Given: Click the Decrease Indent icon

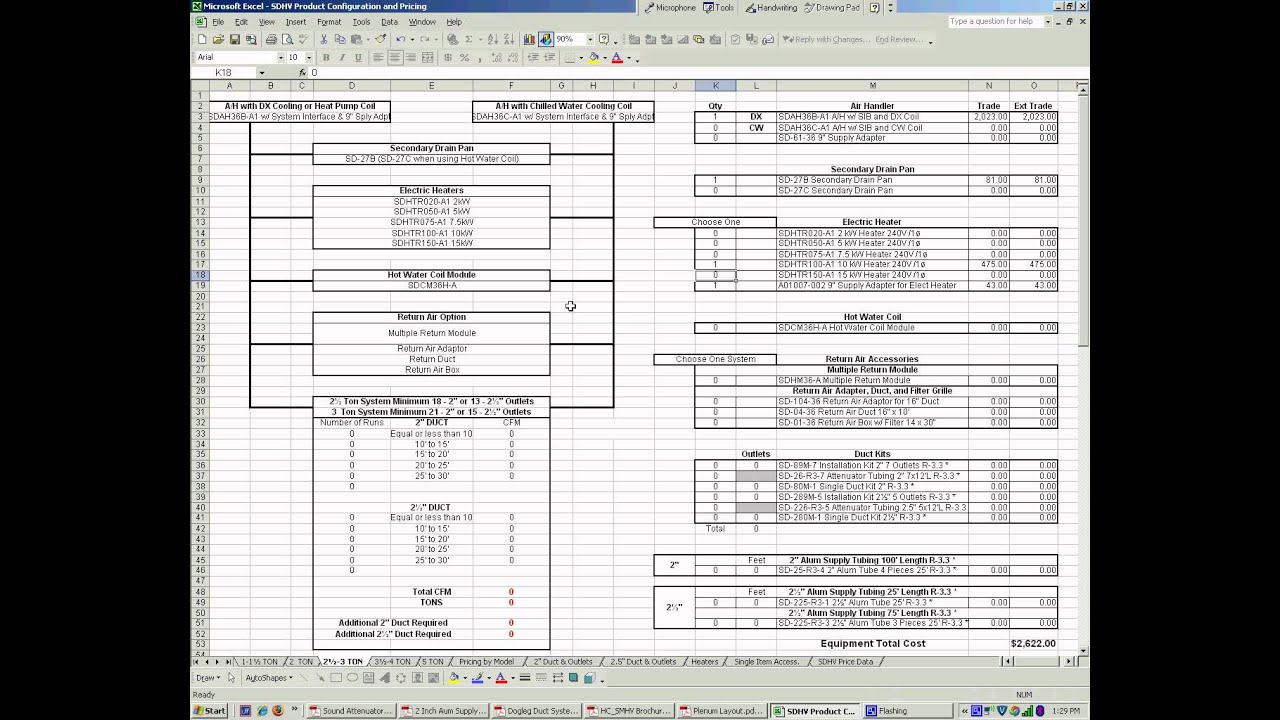Looking at the screenshot, I should point(533,57).
